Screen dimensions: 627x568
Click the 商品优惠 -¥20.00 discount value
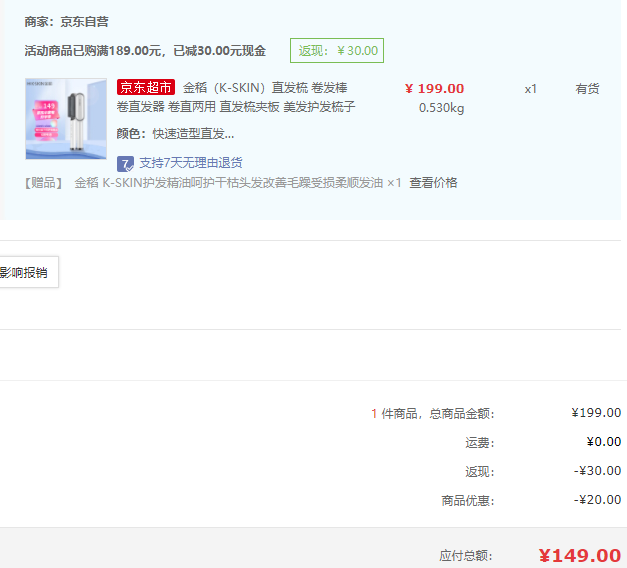597,500
